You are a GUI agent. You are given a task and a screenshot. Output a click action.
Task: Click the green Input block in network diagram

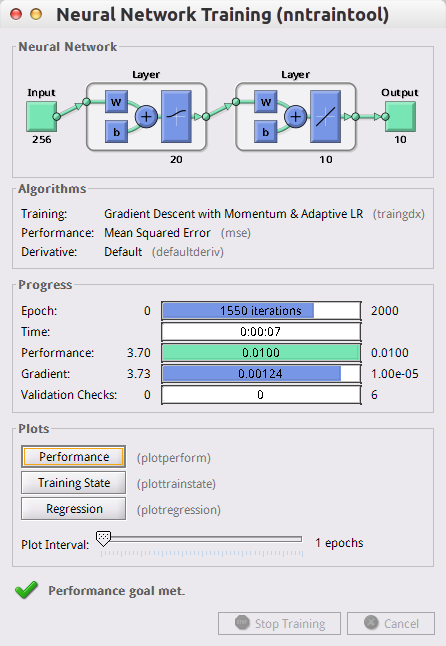coord(42,117)
